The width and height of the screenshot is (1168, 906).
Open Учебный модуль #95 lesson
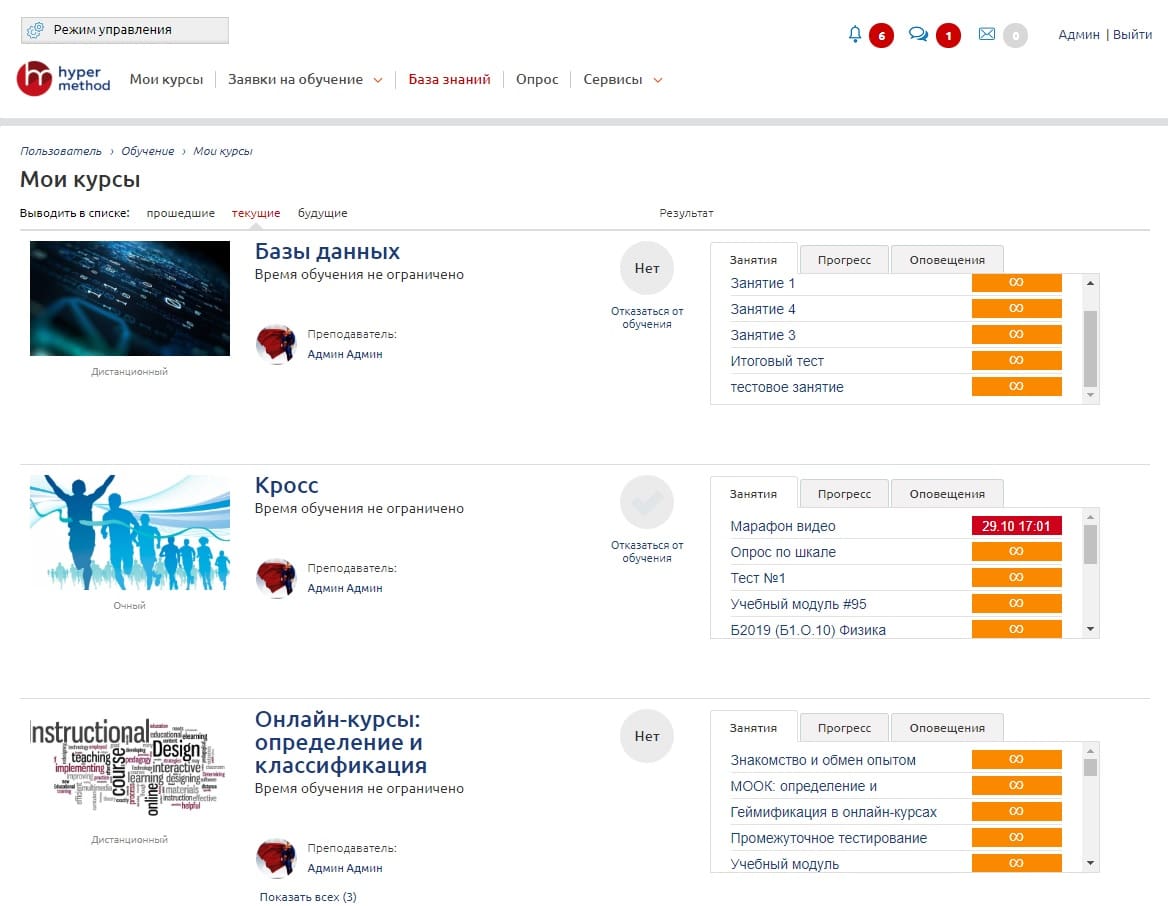coord(799,604)
